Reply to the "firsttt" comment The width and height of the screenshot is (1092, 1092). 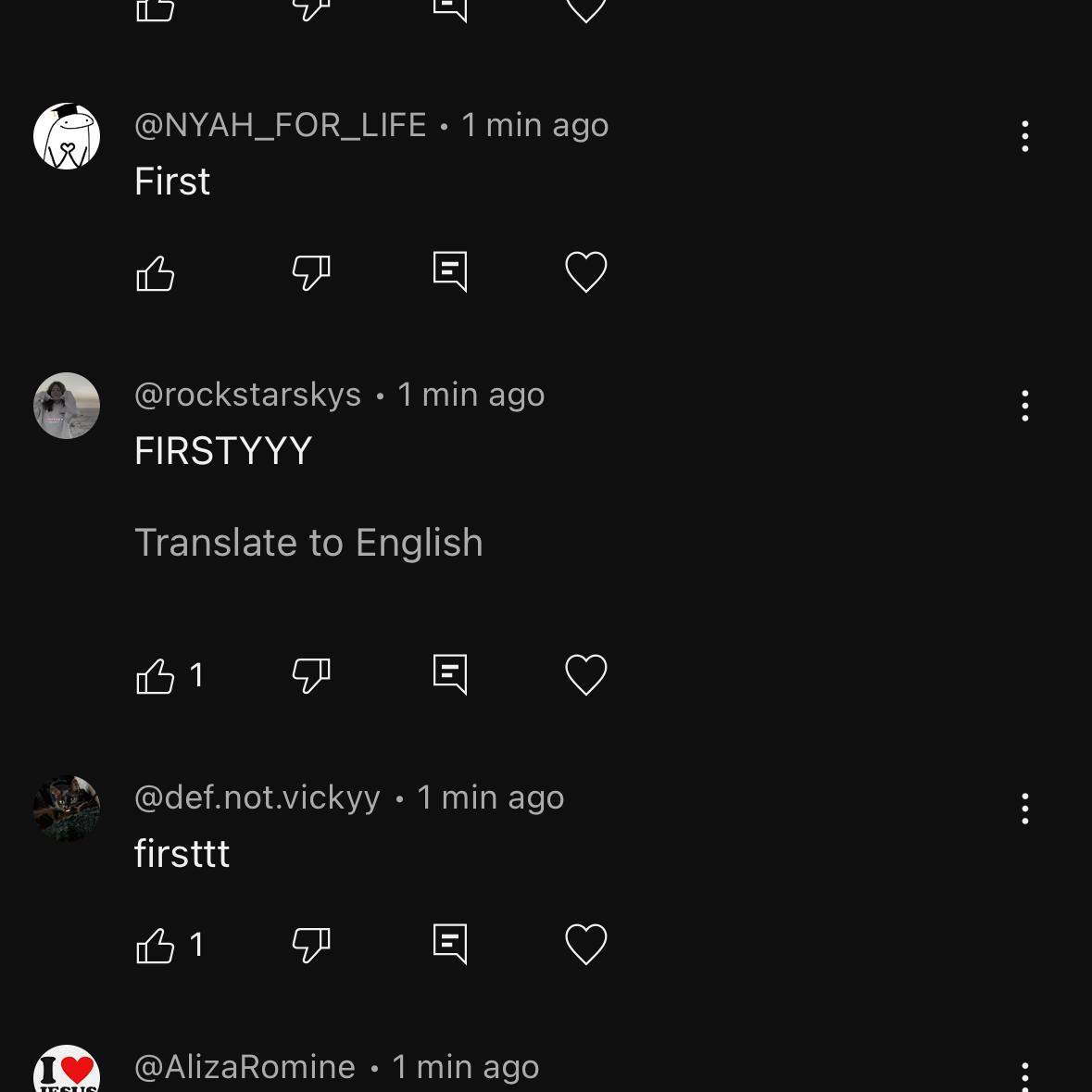(450, 945)
